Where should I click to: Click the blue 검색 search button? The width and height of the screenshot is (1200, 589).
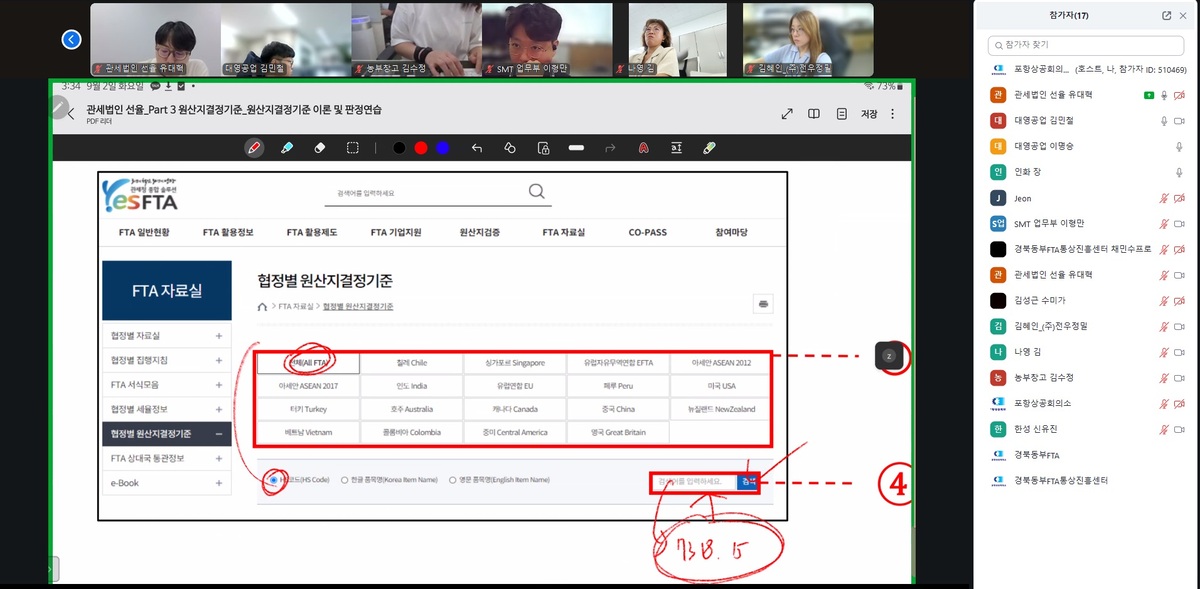click(x=748, y=481)
